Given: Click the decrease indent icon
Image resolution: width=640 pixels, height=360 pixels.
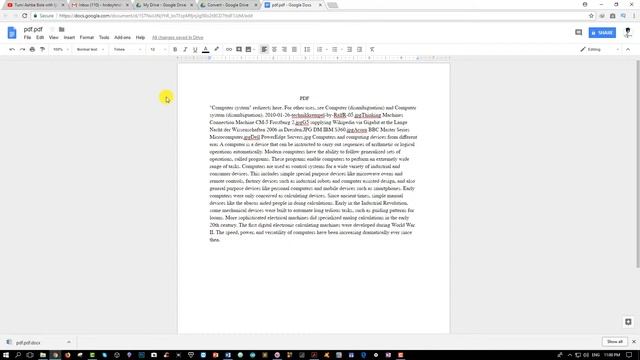Looking at the screenshot, I should coord(349,49).
